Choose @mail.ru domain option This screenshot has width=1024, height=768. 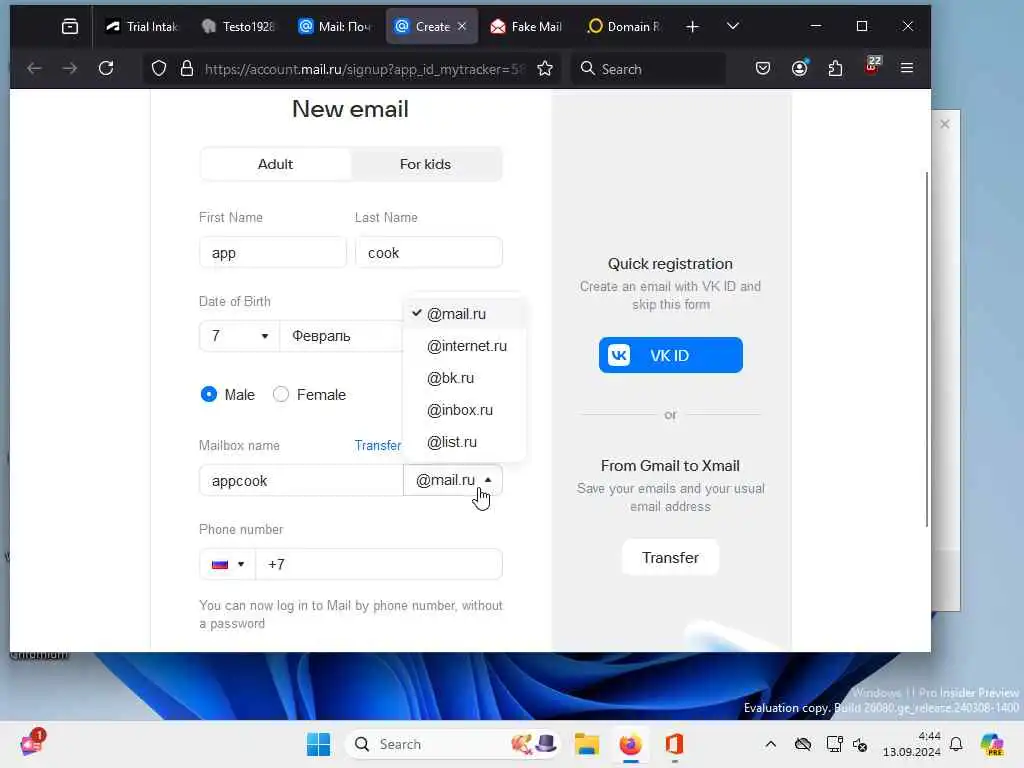click(464, 314)
